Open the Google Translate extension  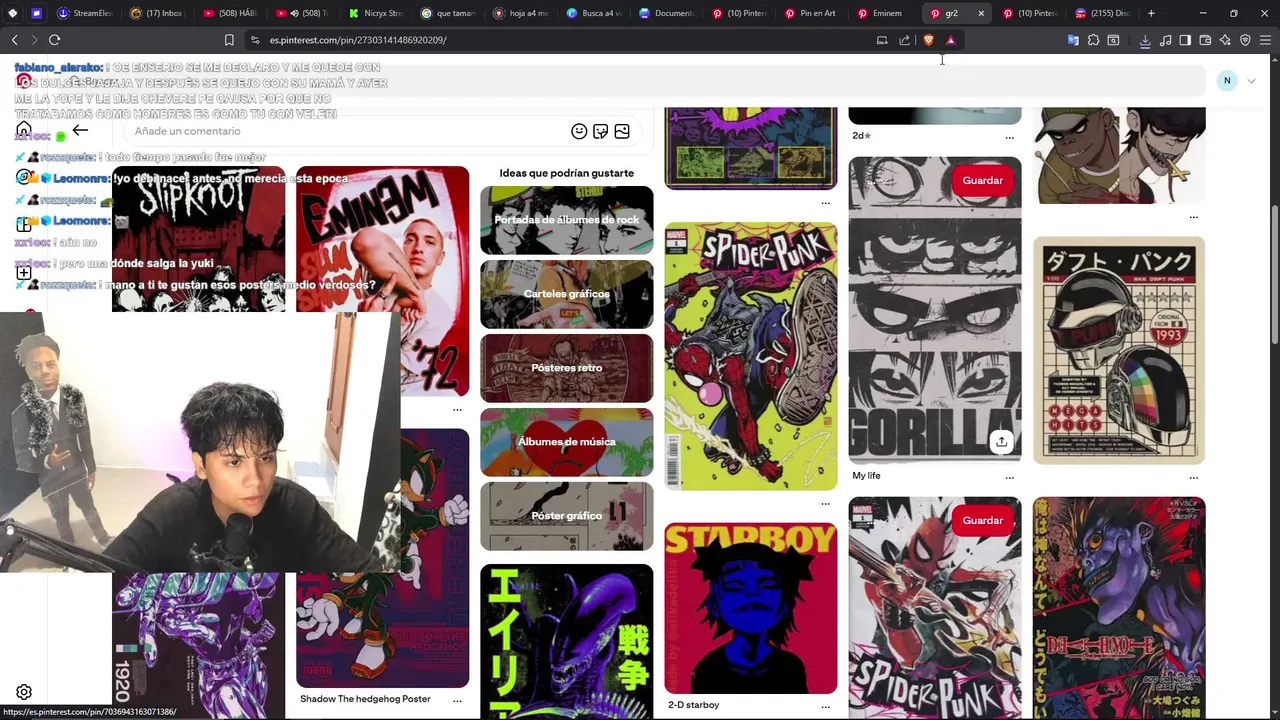click(1073, 40)
